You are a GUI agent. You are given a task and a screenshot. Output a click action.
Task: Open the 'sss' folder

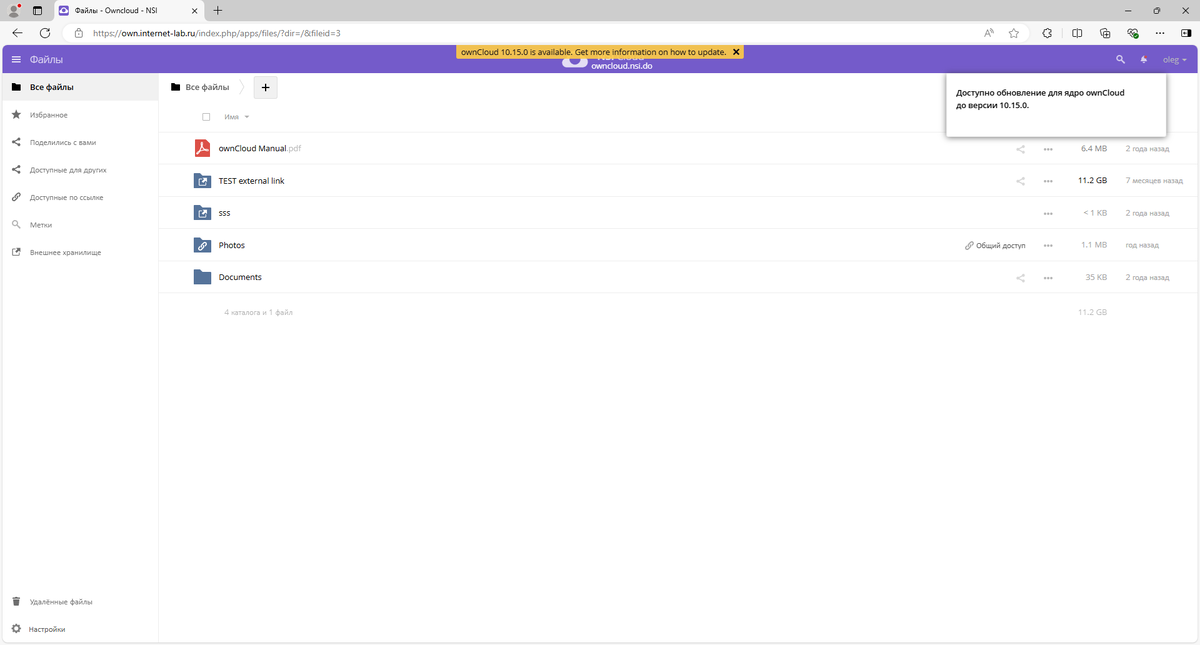(x=225, y=213)
